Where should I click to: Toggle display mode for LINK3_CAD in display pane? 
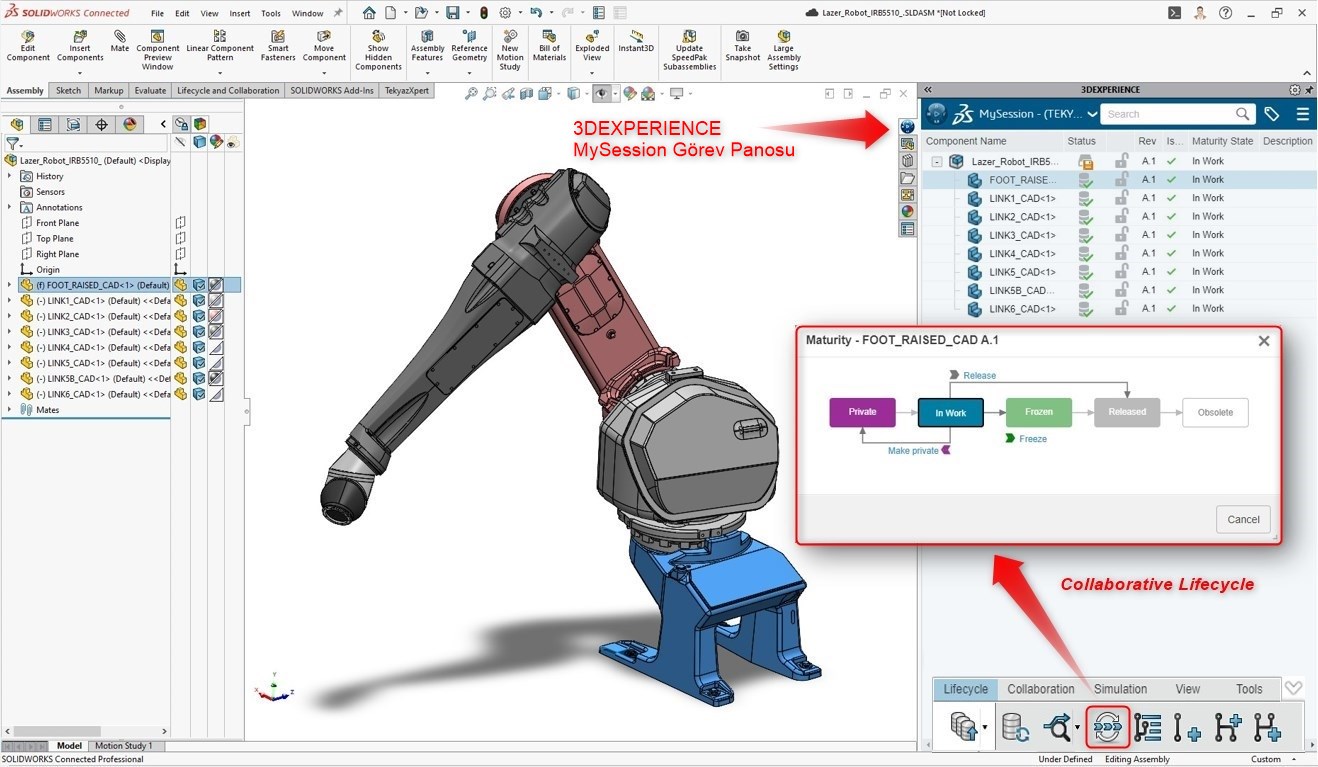pyautogui.click(x=199, y=332)
